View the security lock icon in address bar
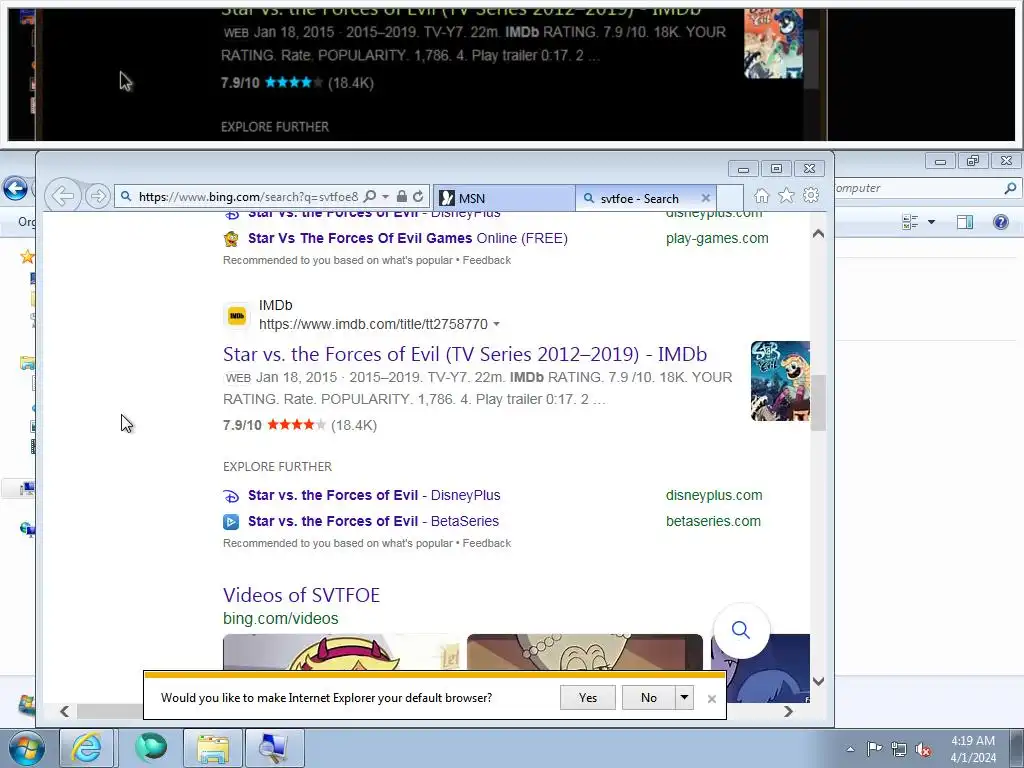Screen dimensions: 1024x768 tap(402, 196)
